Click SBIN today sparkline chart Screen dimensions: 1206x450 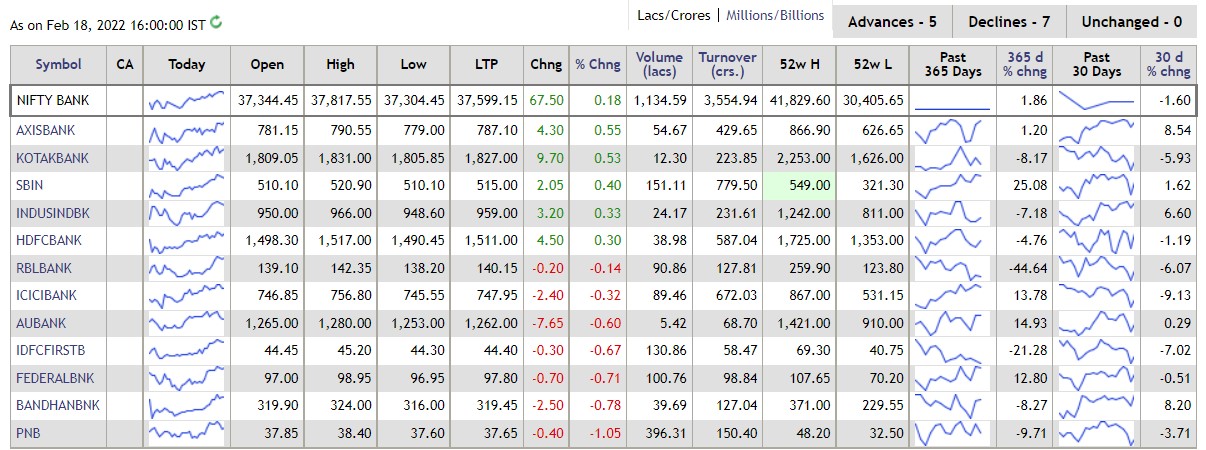[x=186, y=185]
